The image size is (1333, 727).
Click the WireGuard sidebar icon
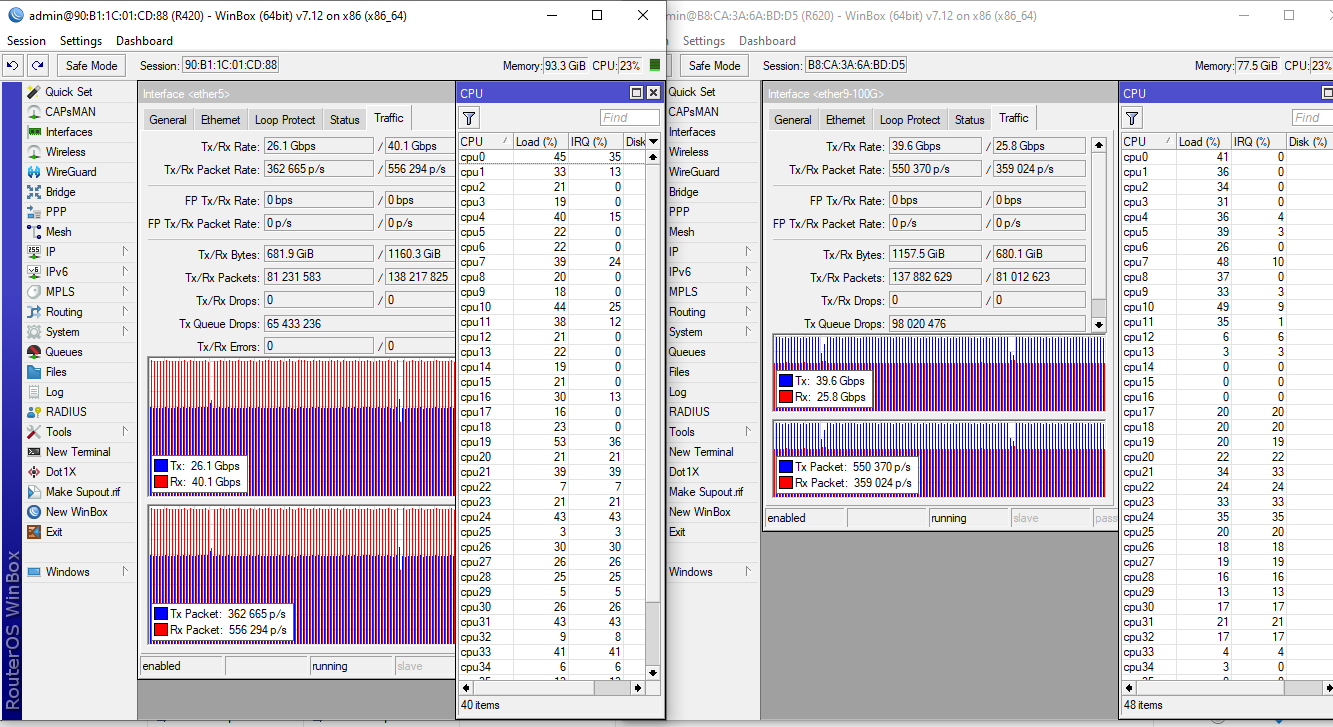point(70,171)
